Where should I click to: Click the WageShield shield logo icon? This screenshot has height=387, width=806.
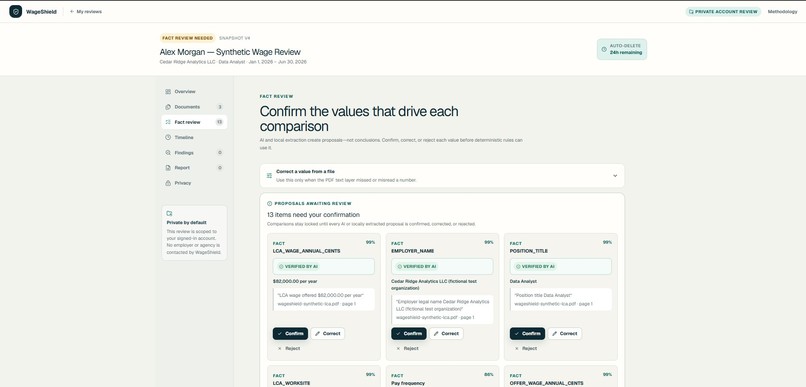pos(15,11)
